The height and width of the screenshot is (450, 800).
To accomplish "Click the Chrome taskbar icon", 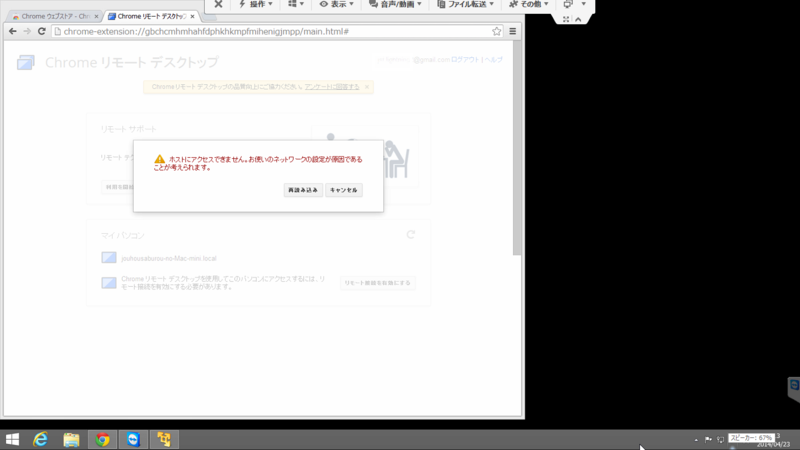I will point(103,439).
